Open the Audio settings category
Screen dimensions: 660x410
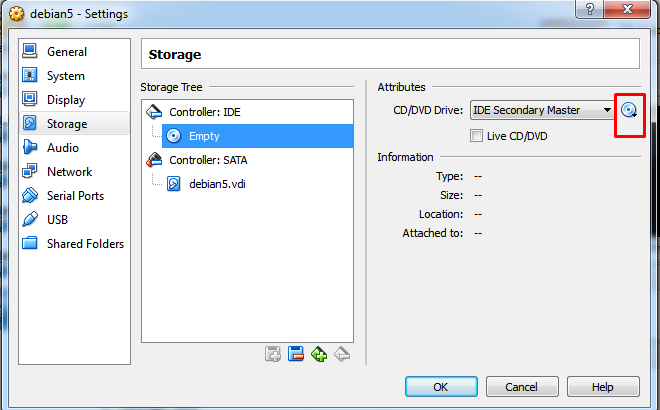tap(62, 148)
